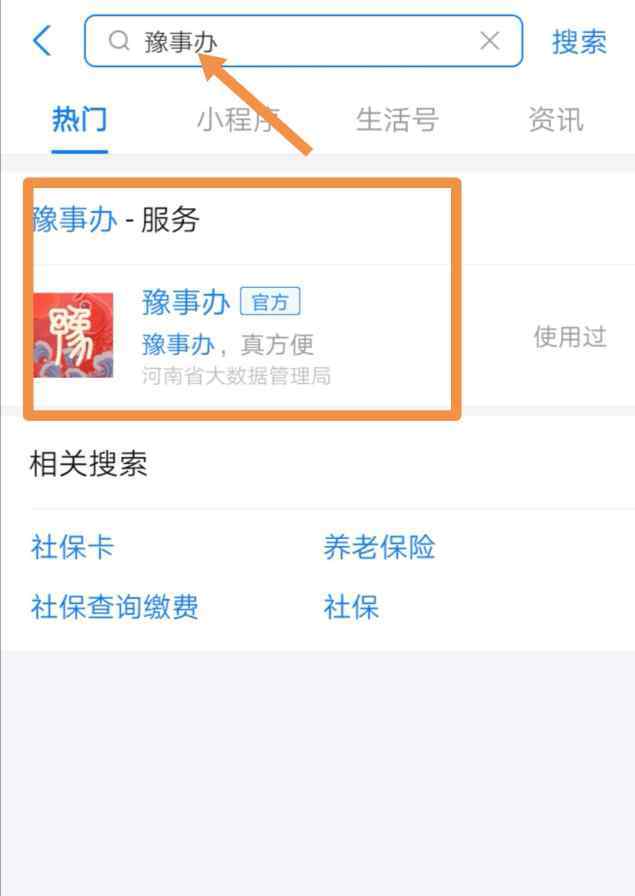
Task: Tap the 豫事办 - 服务 section header
Action: 116,220
